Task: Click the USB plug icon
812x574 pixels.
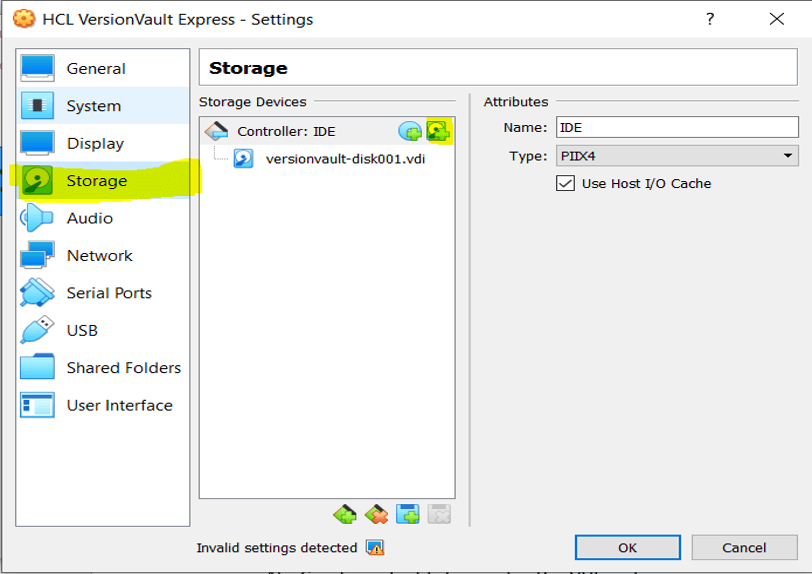Action: click(x=37, y=330)
